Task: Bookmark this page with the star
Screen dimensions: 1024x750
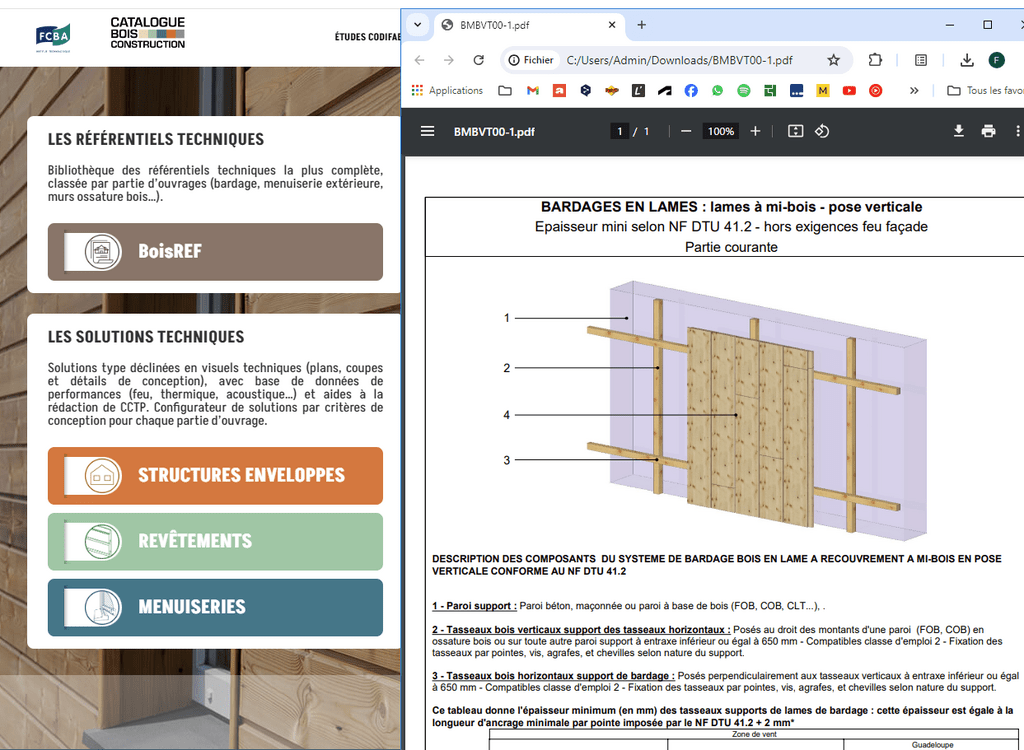Action: pos(833,60)
